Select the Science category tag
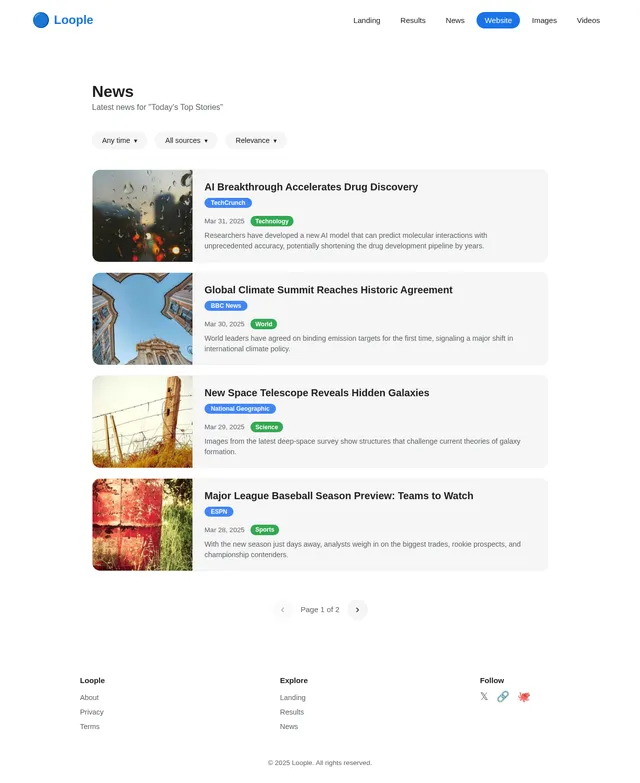 click(267, 427)
